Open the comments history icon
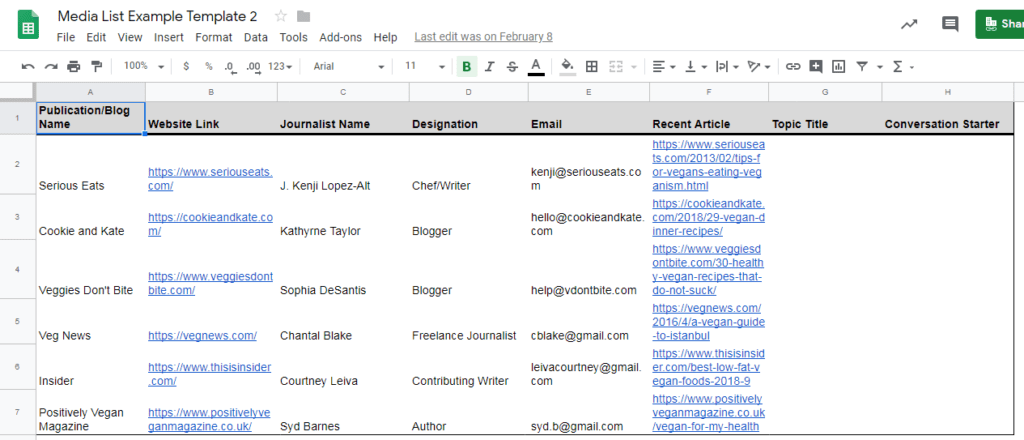This screenshot has width=1024, height=440. coord(950,24)
